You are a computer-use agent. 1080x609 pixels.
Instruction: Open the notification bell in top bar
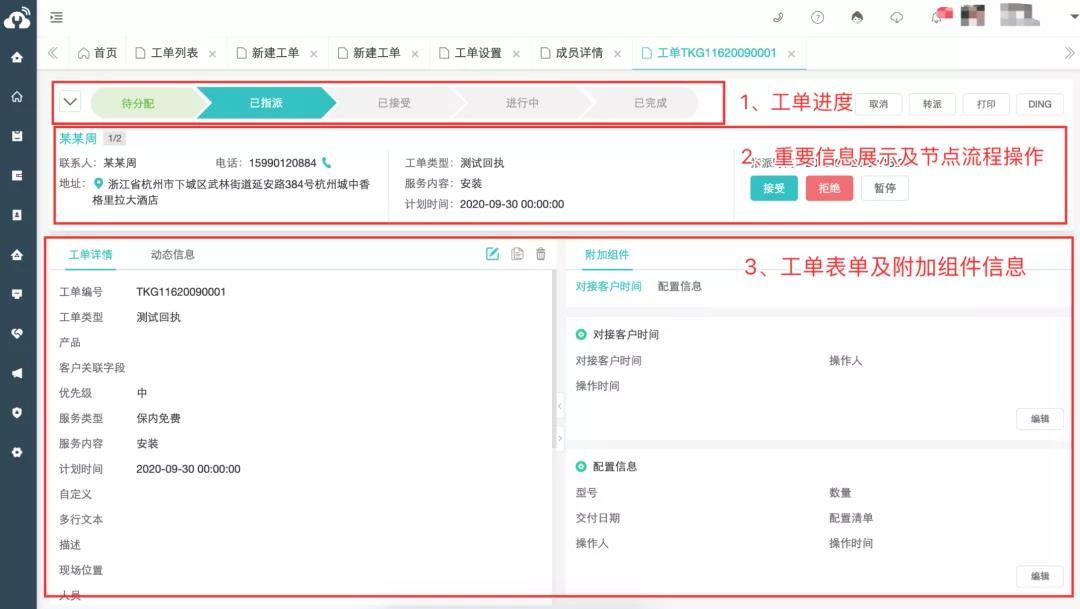click(937, 17)
